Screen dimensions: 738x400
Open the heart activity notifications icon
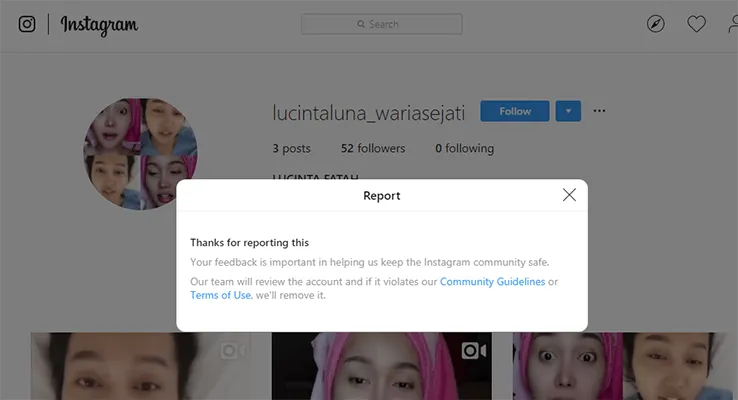tap(696, 24)
